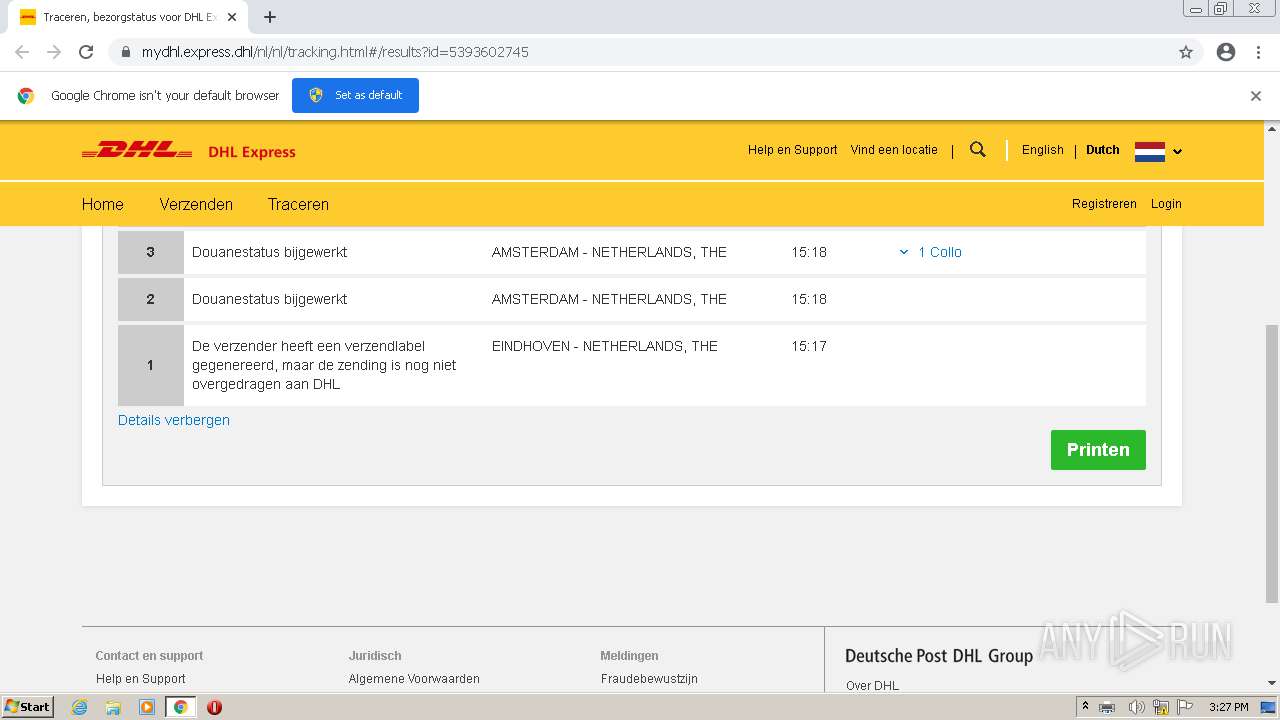The height and width of the screenshot is (720, 1280).
Task: Open Fraudebewustzijn footer link
Action: click(x=649, y=678)
